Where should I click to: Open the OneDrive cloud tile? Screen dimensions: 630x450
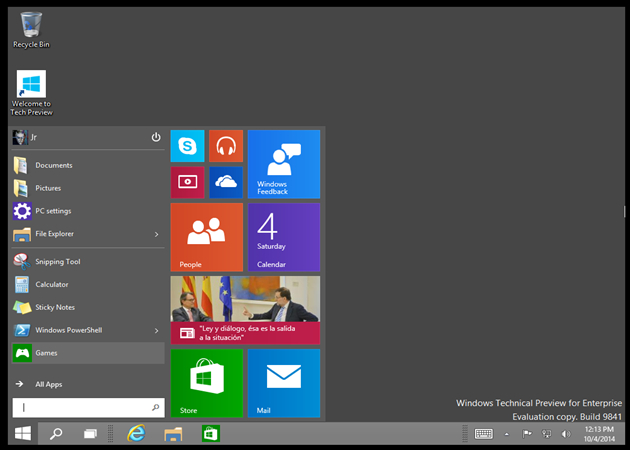pyautogui.click(x=226, y=183)
